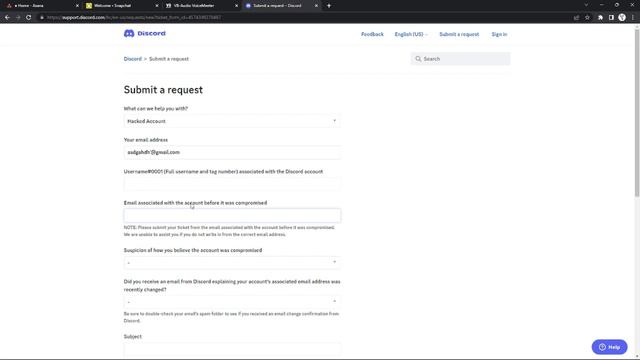The image size is (640, 360).
Task: Click the search magnifier icon
Action: click(418, 59)
